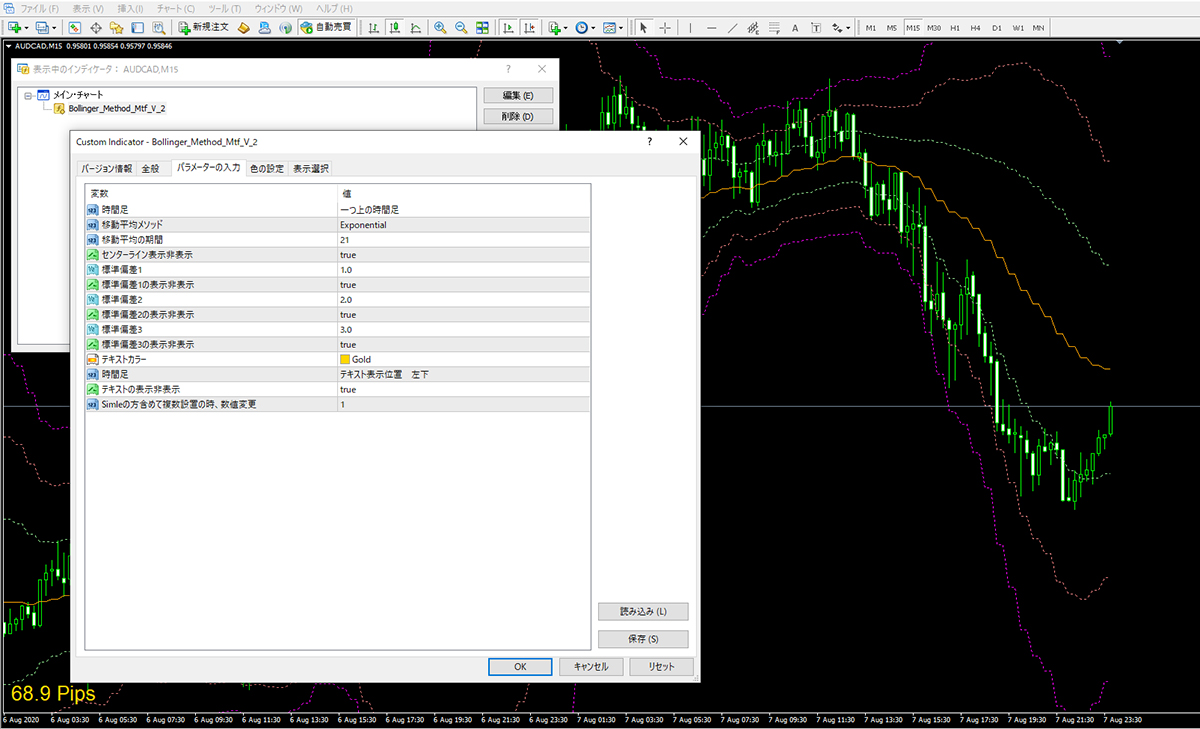This screenshot has width=1200, height=729.
Task: Select the text tool A
Action: click(795, 27)
